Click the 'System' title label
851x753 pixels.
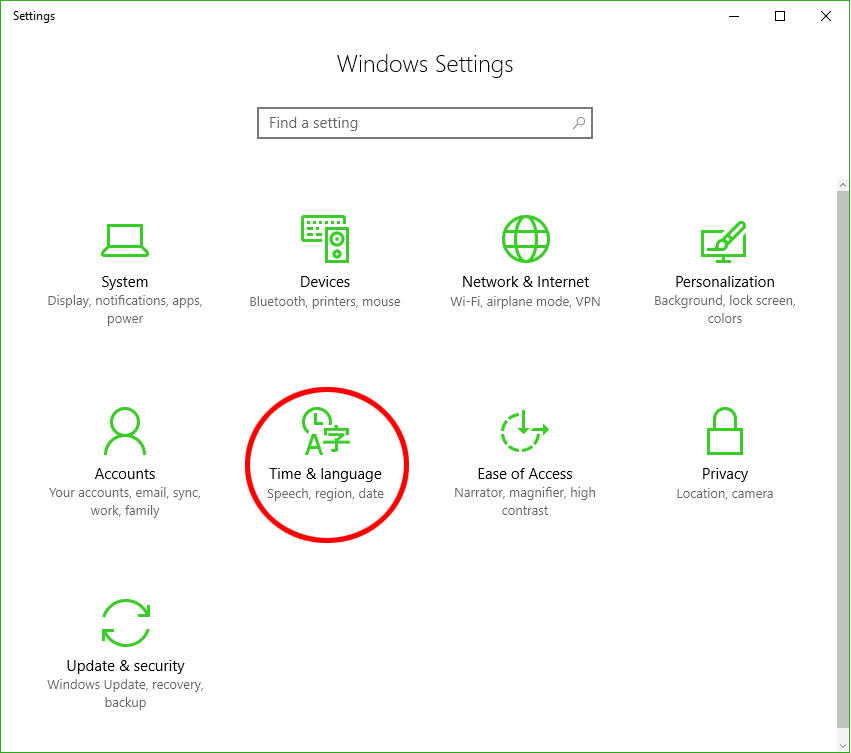125,282
